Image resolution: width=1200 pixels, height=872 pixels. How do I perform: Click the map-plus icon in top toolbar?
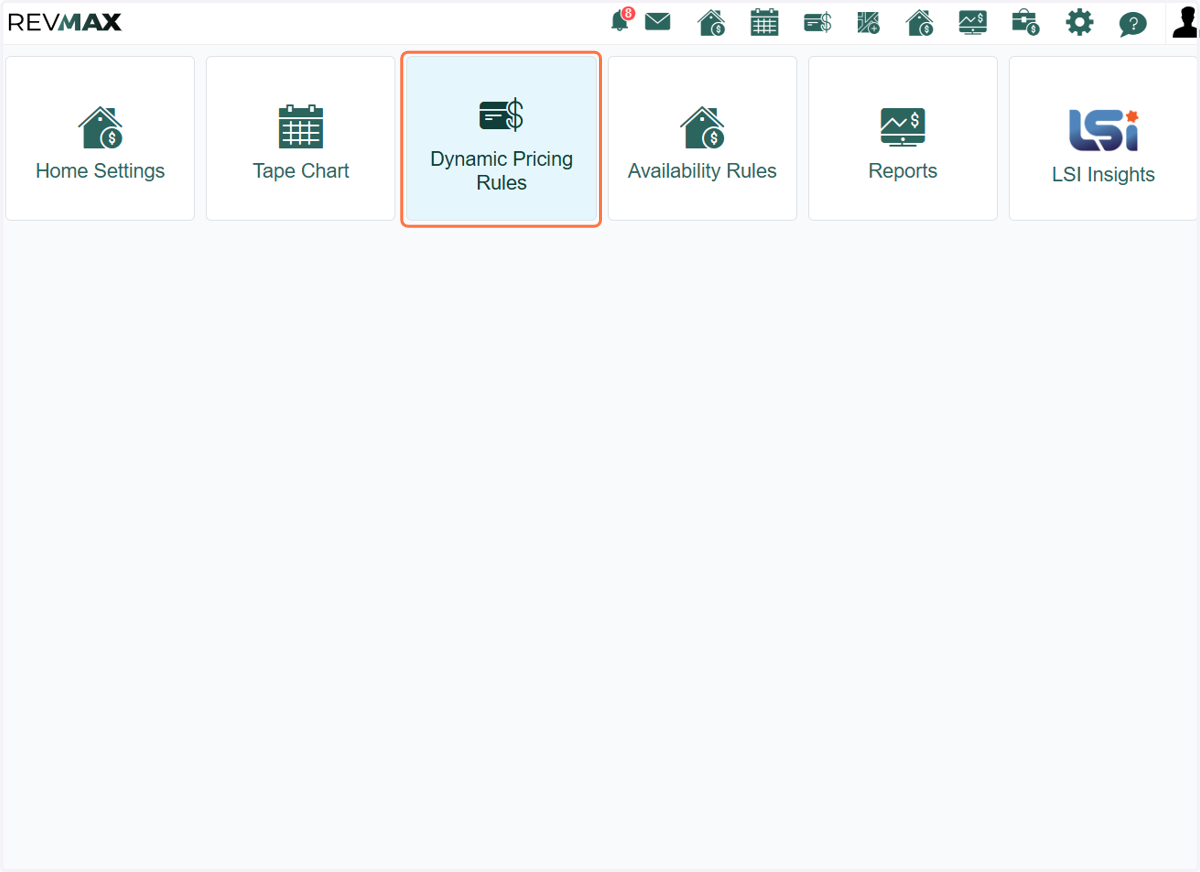pos(868,22)
